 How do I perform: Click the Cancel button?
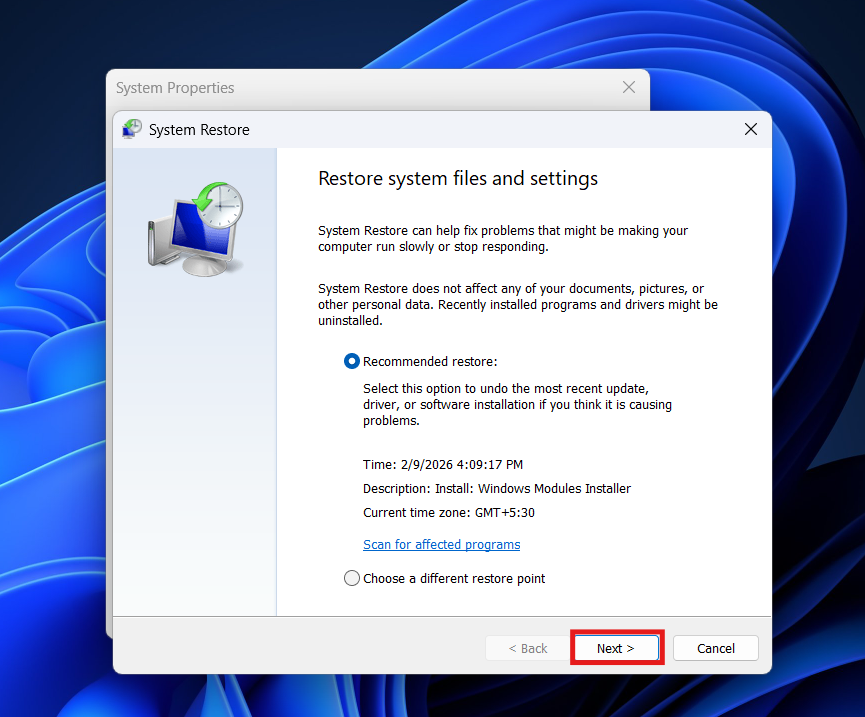click(715, 648)
